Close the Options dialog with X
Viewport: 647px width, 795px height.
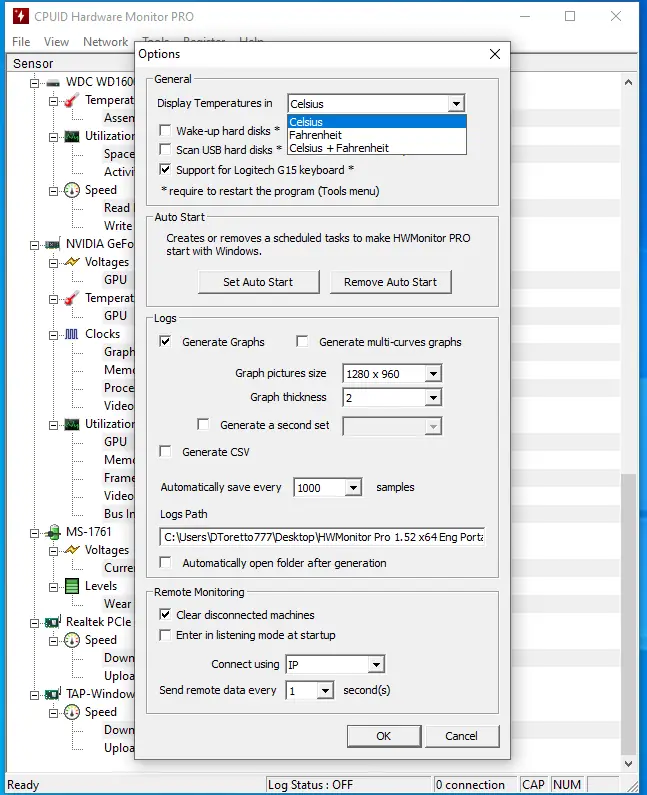pyautogui.click(x=495, y=54)
